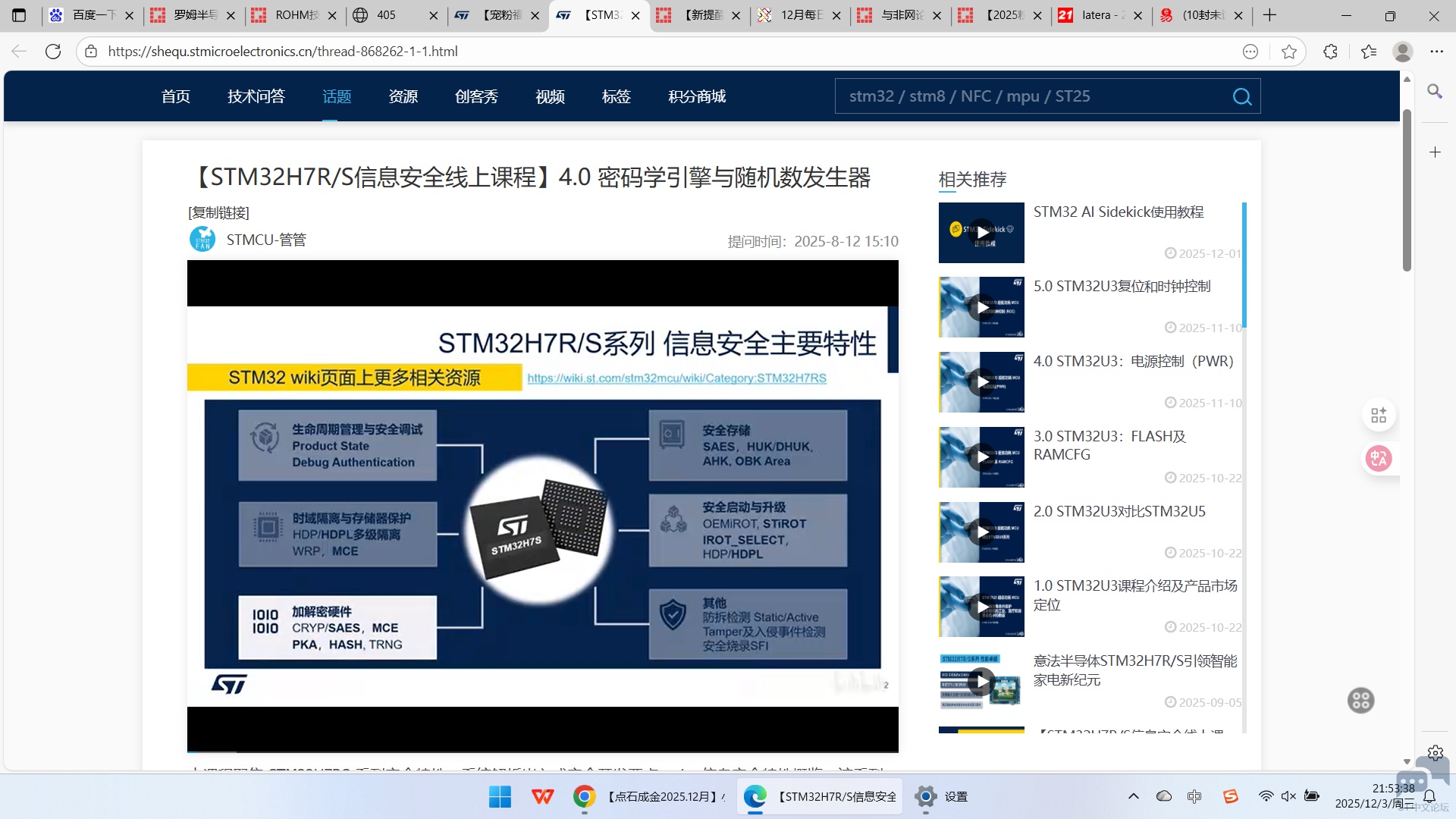The height and width of the screenshot is (819, 1456).
Task: Open browser settings and more menu
Action: coord(1436,52)
